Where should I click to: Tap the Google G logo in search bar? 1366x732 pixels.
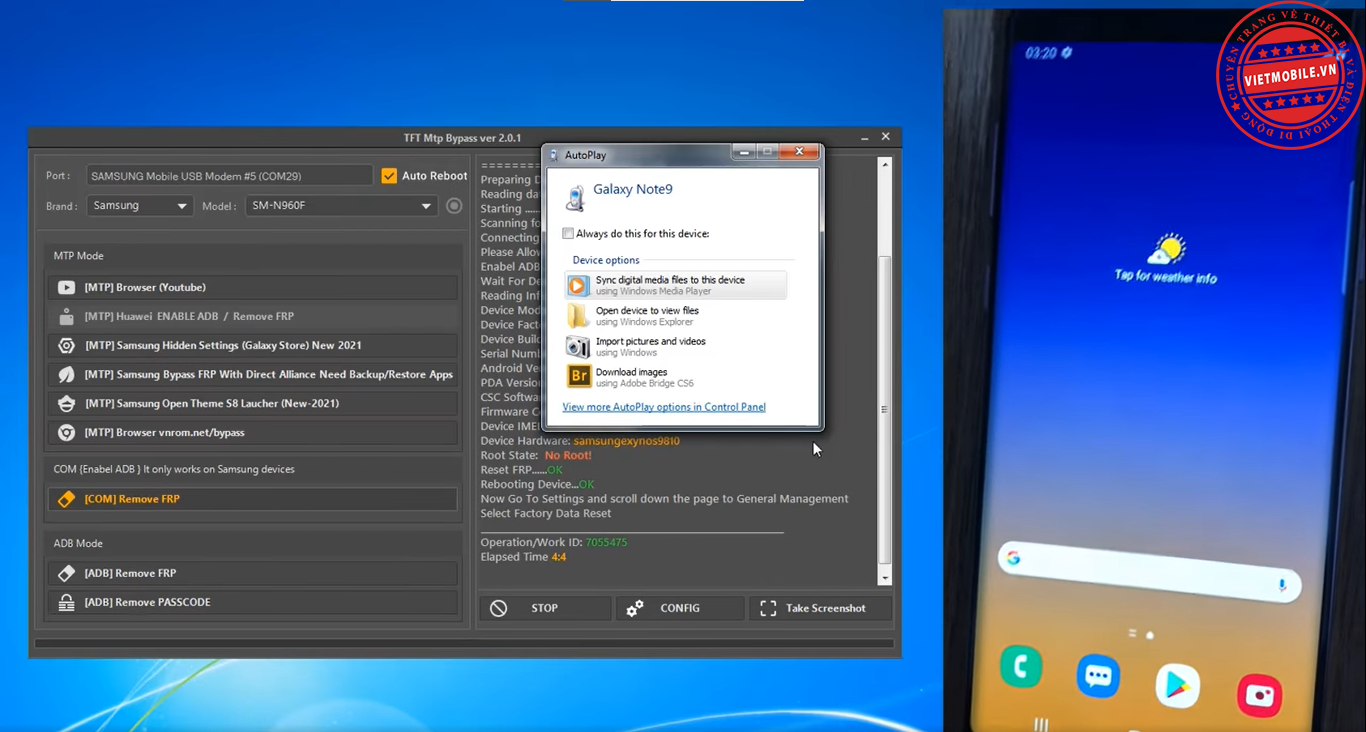1014,558
